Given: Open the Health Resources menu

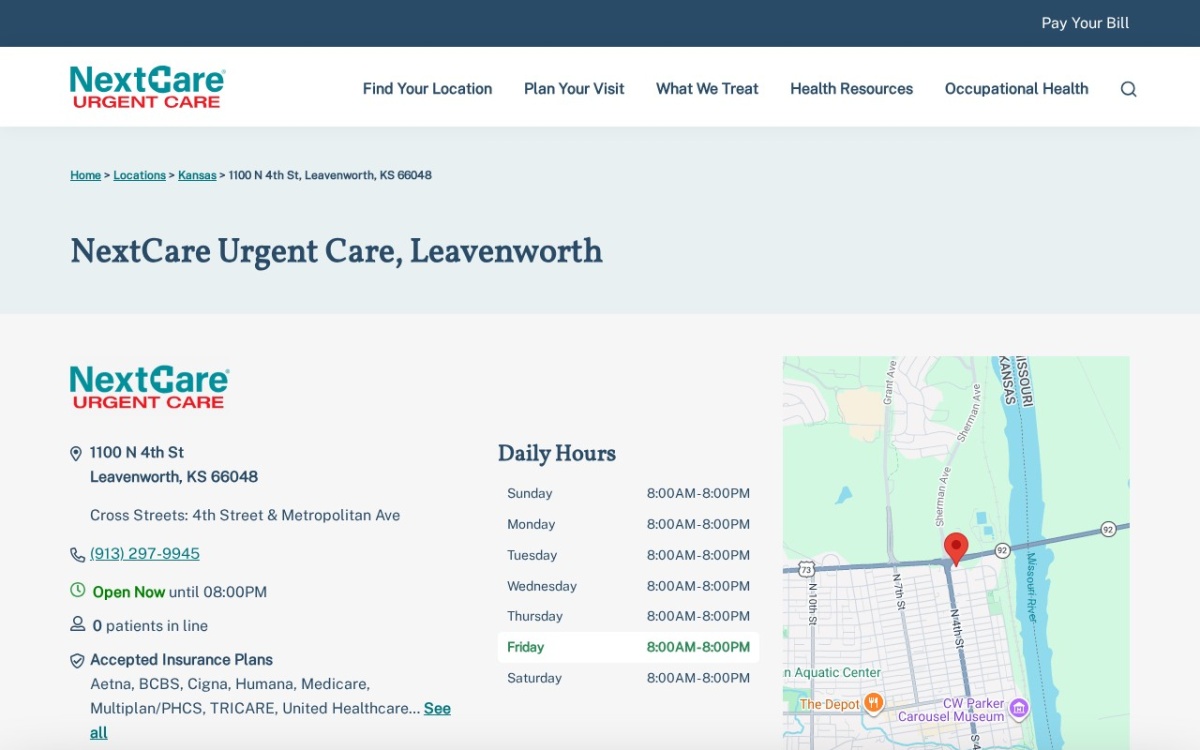Looking at the screenshot, I should [851, 89].
